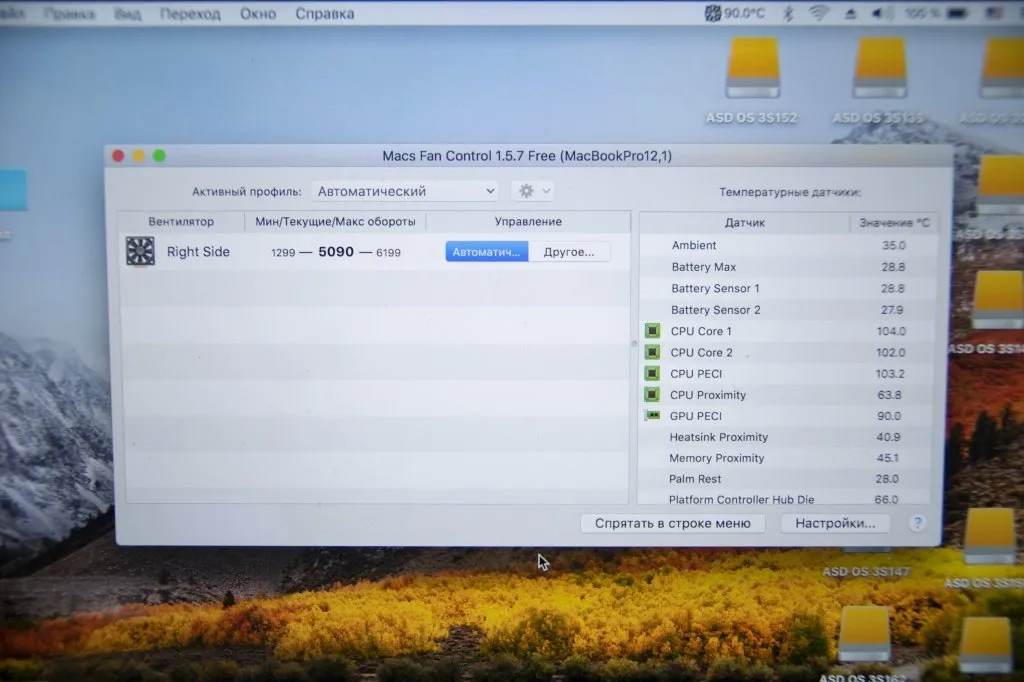The image size is (1024, 682).
Task: Open the Wi-Fi menu bar icon
Action: pos(819,14)
